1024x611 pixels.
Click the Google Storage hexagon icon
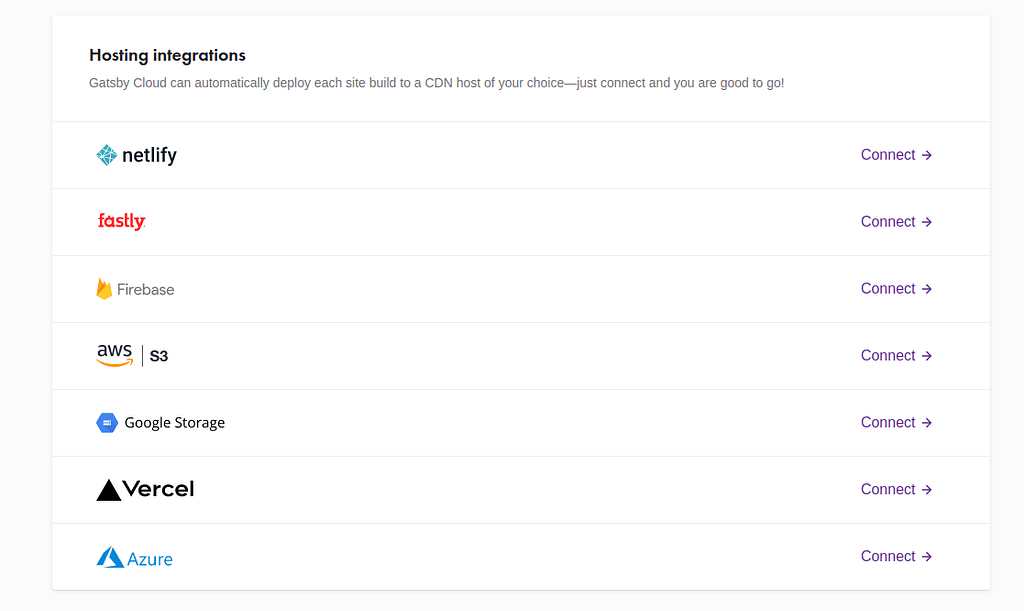click(x=106, y=423)
